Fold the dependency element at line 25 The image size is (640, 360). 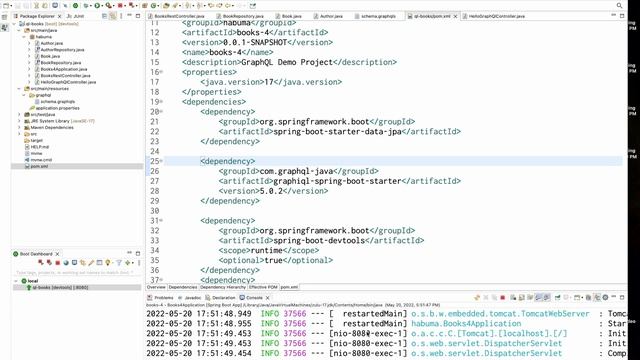[x=161, y=161]
